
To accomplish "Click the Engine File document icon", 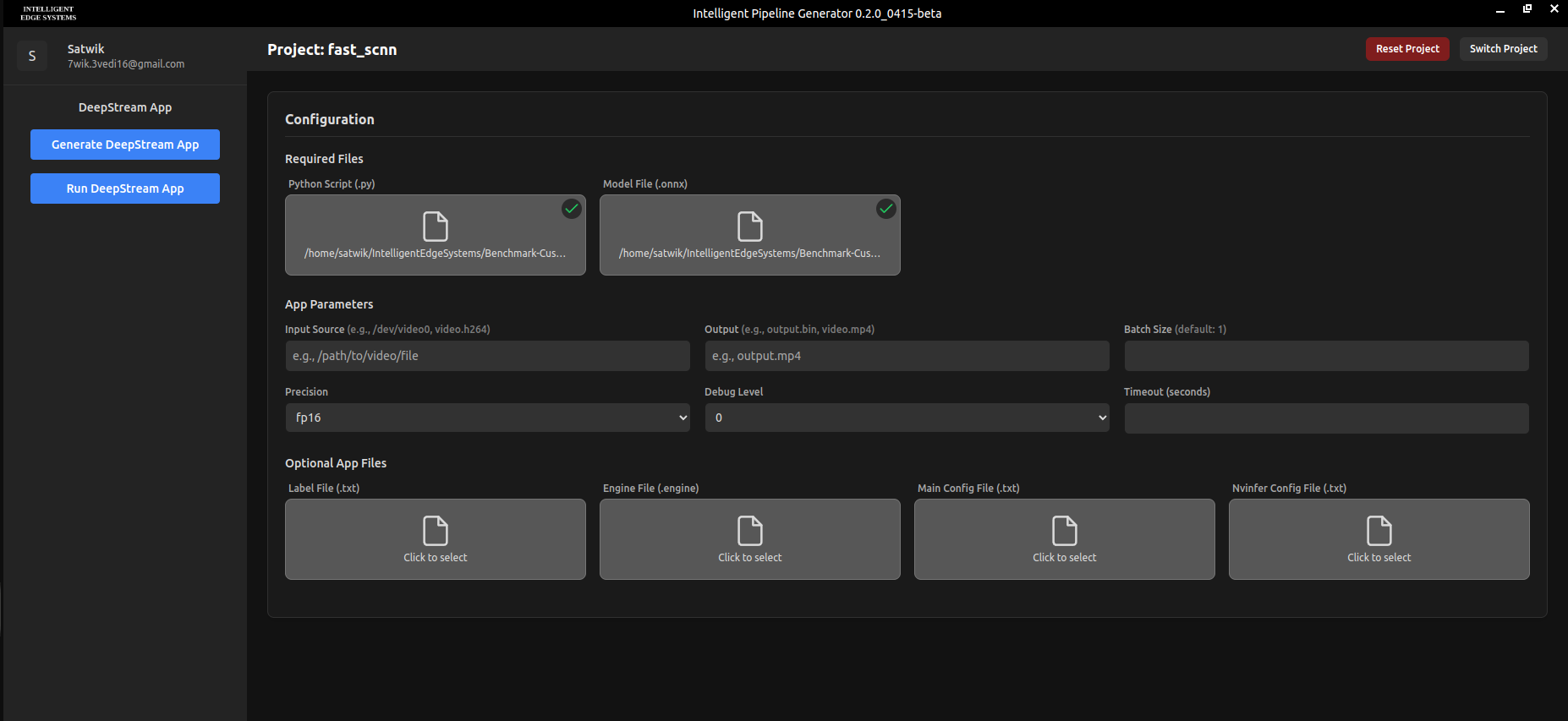I will [x=750, y=531].
